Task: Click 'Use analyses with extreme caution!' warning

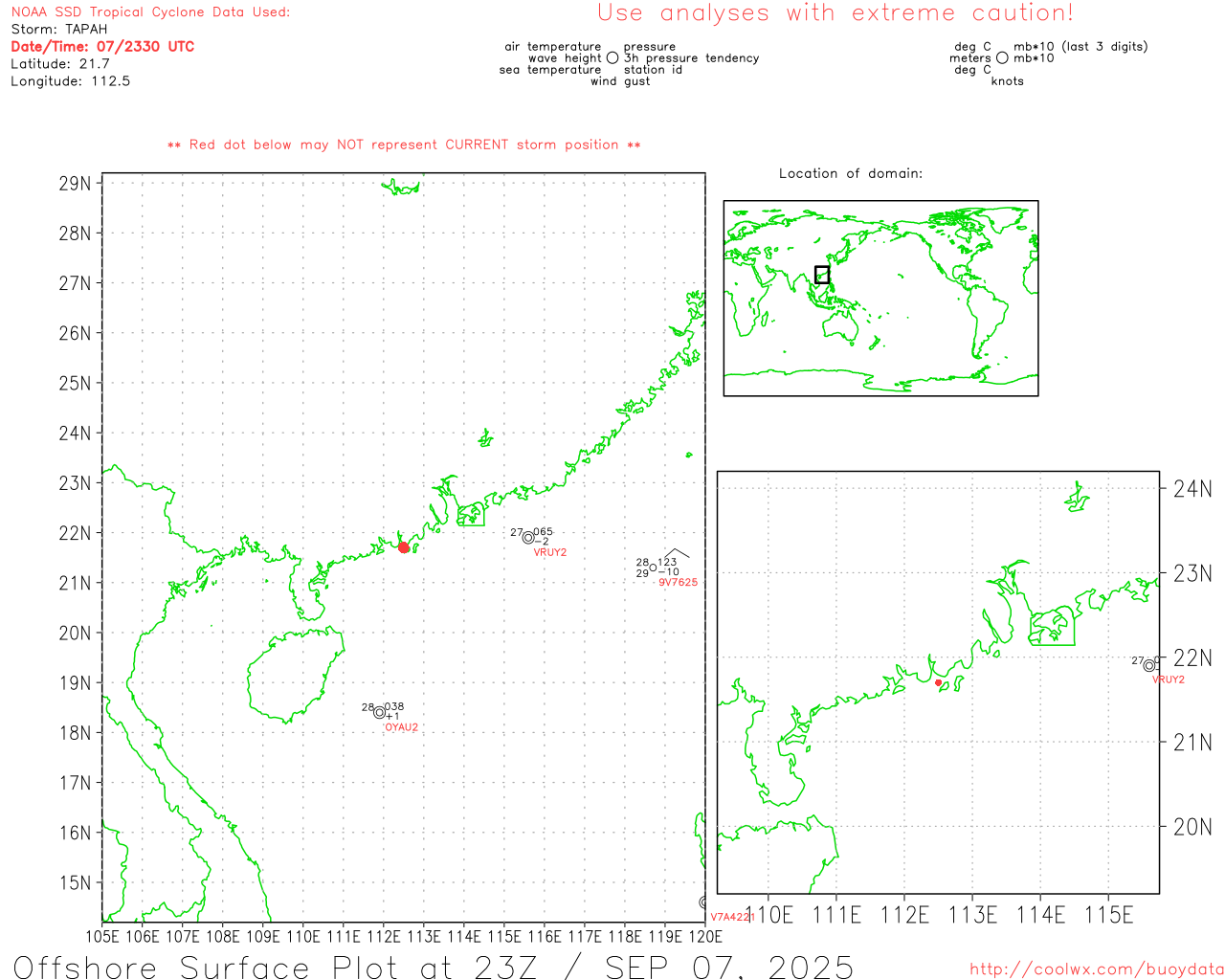Action: tap(835, 13)
